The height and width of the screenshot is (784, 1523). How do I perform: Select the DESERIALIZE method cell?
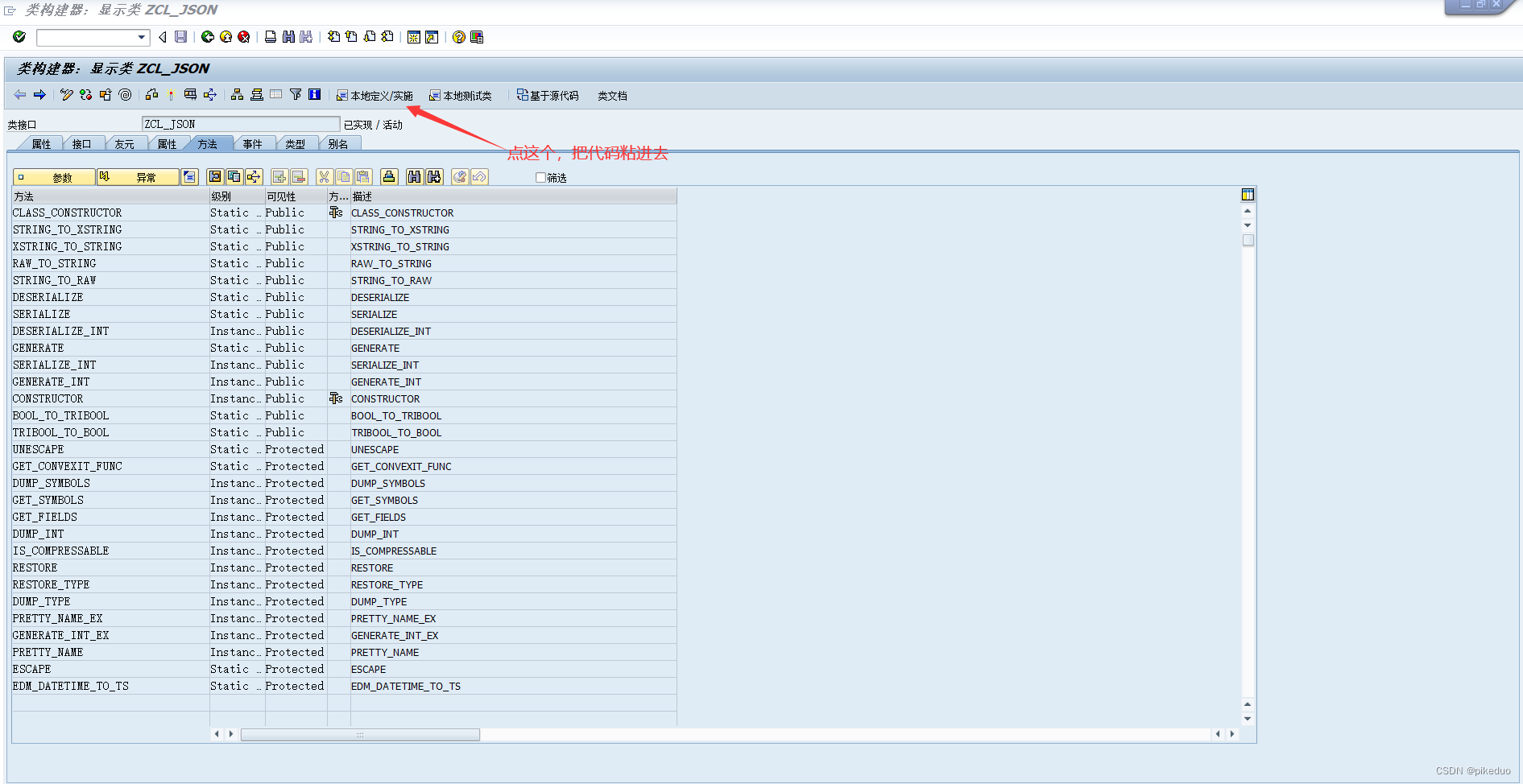point(110,297)
